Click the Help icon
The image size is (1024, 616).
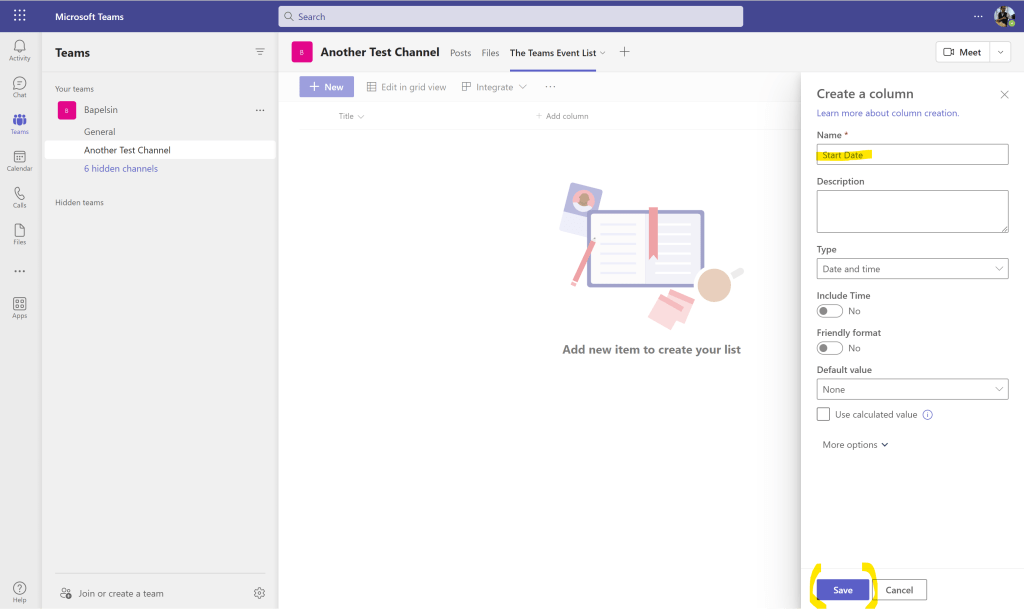tap(20, 591)
